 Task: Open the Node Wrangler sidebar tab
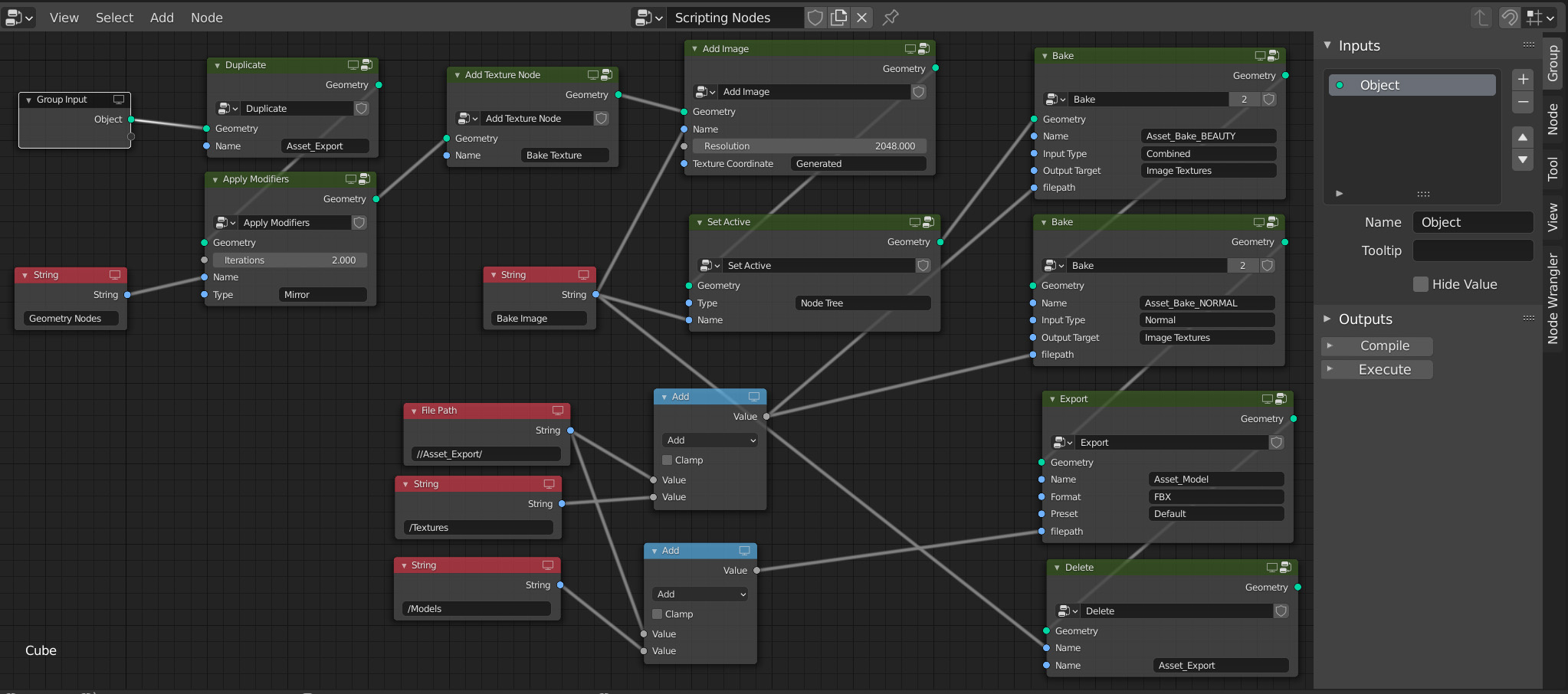point(1553,299)
